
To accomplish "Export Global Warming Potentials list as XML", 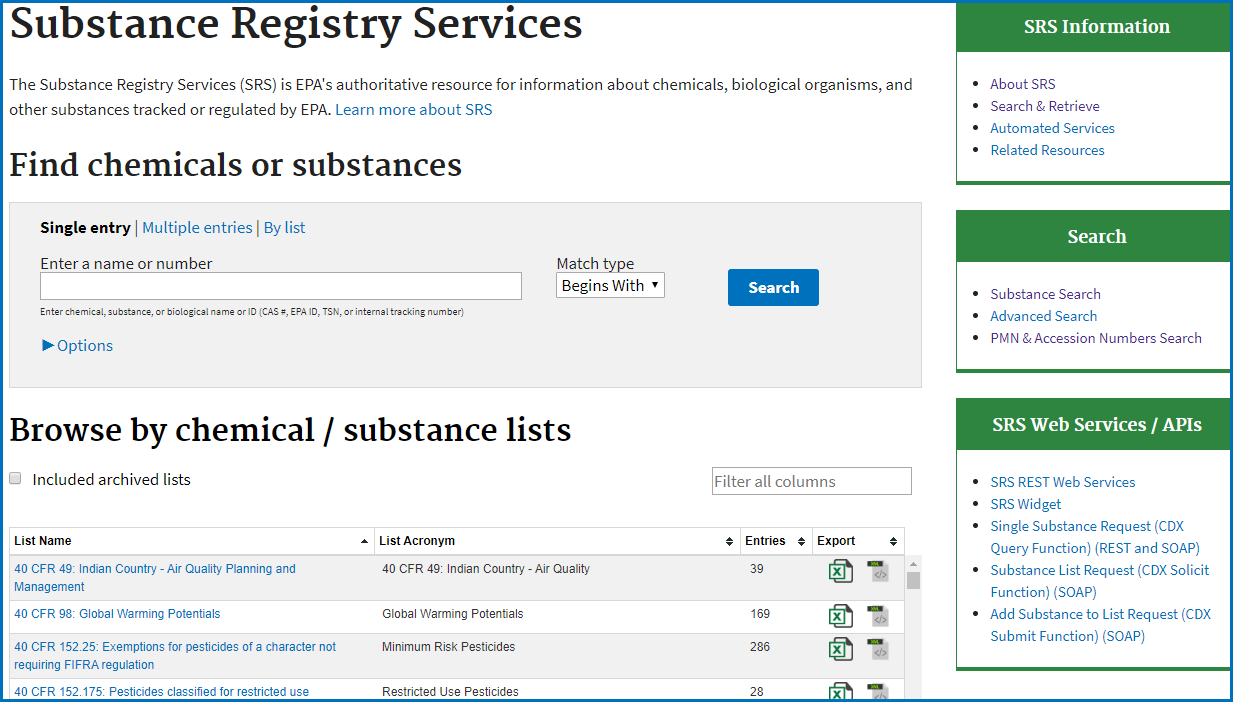I will point(878,616).
